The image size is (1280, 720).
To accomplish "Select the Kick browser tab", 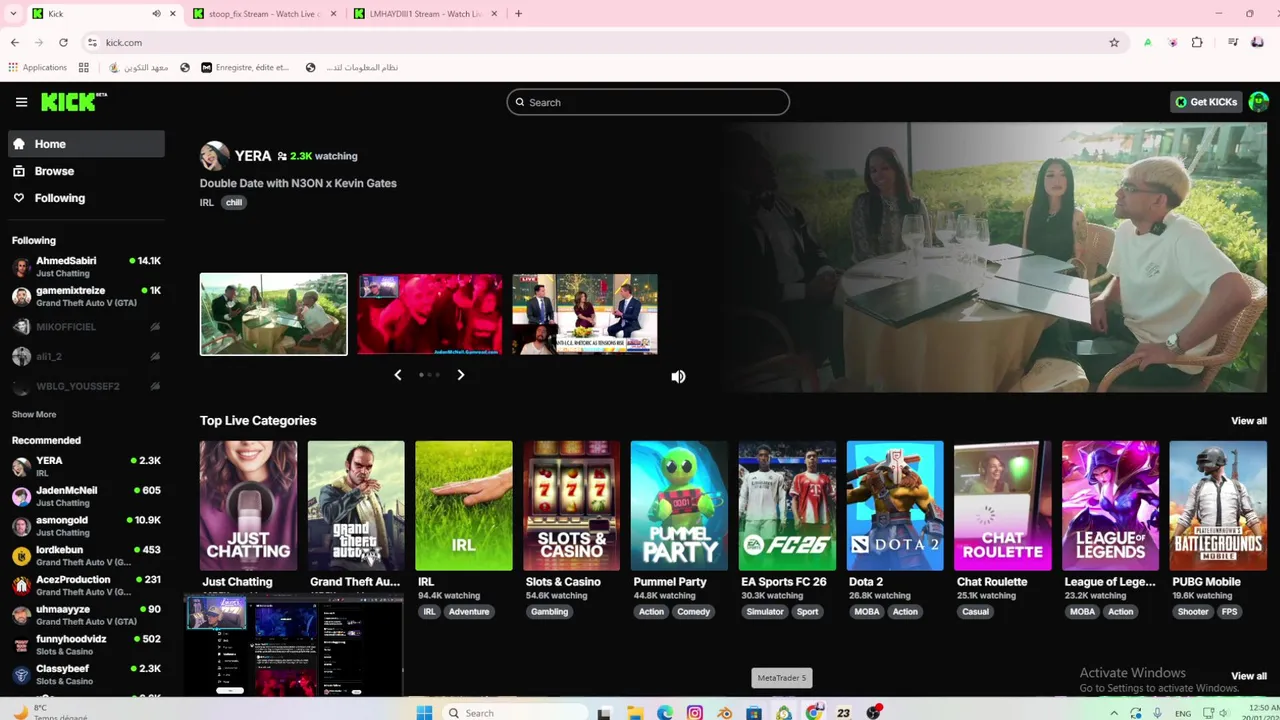I will point(103,14).
